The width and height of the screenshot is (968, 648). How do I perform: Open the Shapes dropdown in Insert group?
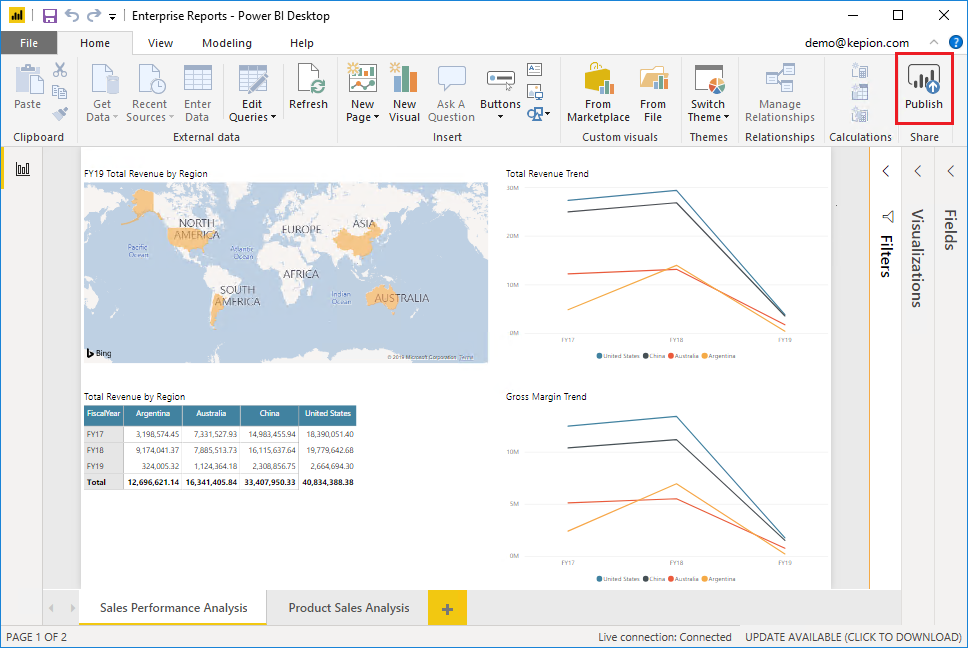tap(538, 114)
